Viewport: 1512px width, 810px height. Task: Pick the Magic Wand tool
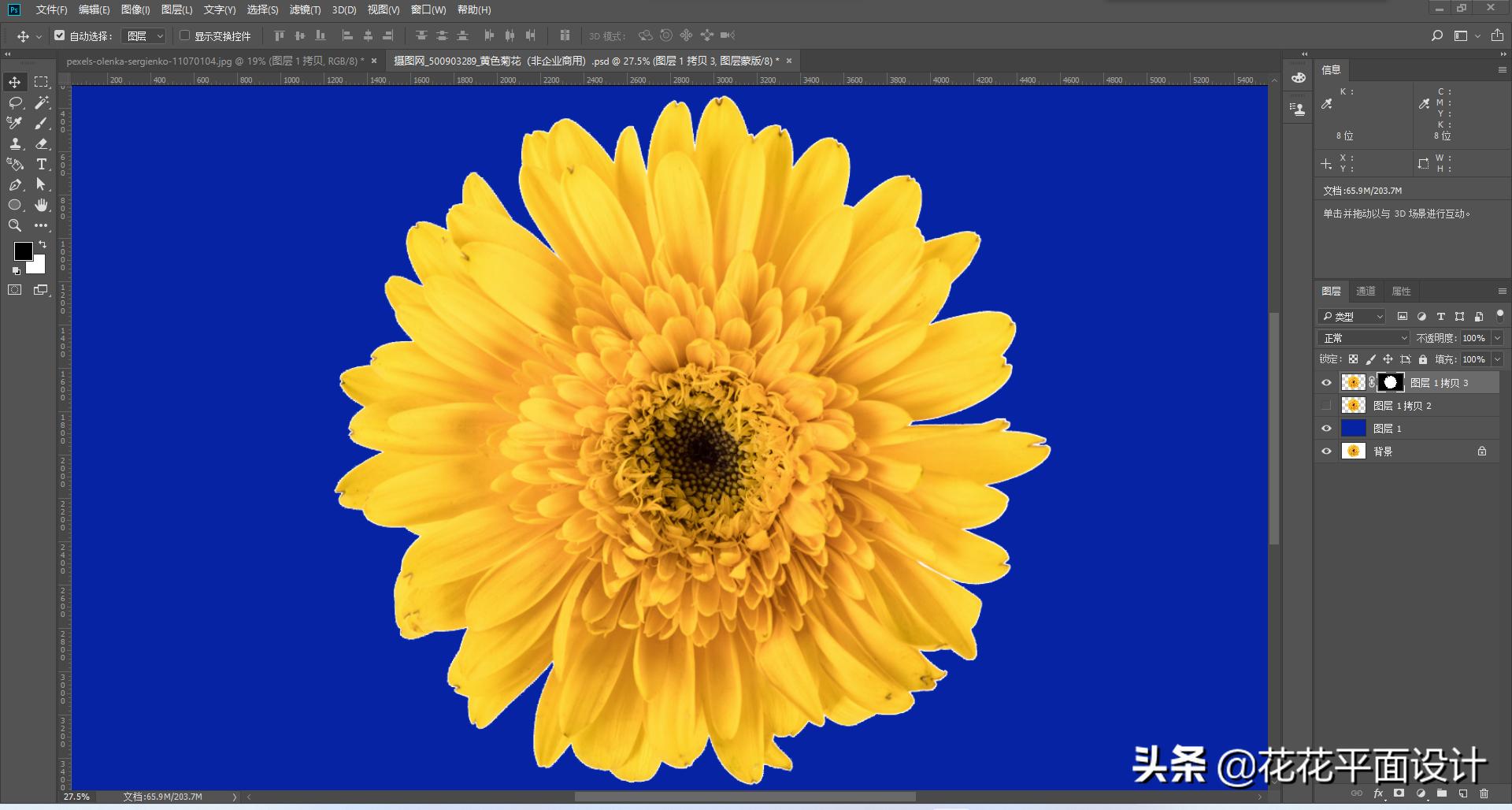(x=41, y=102)
